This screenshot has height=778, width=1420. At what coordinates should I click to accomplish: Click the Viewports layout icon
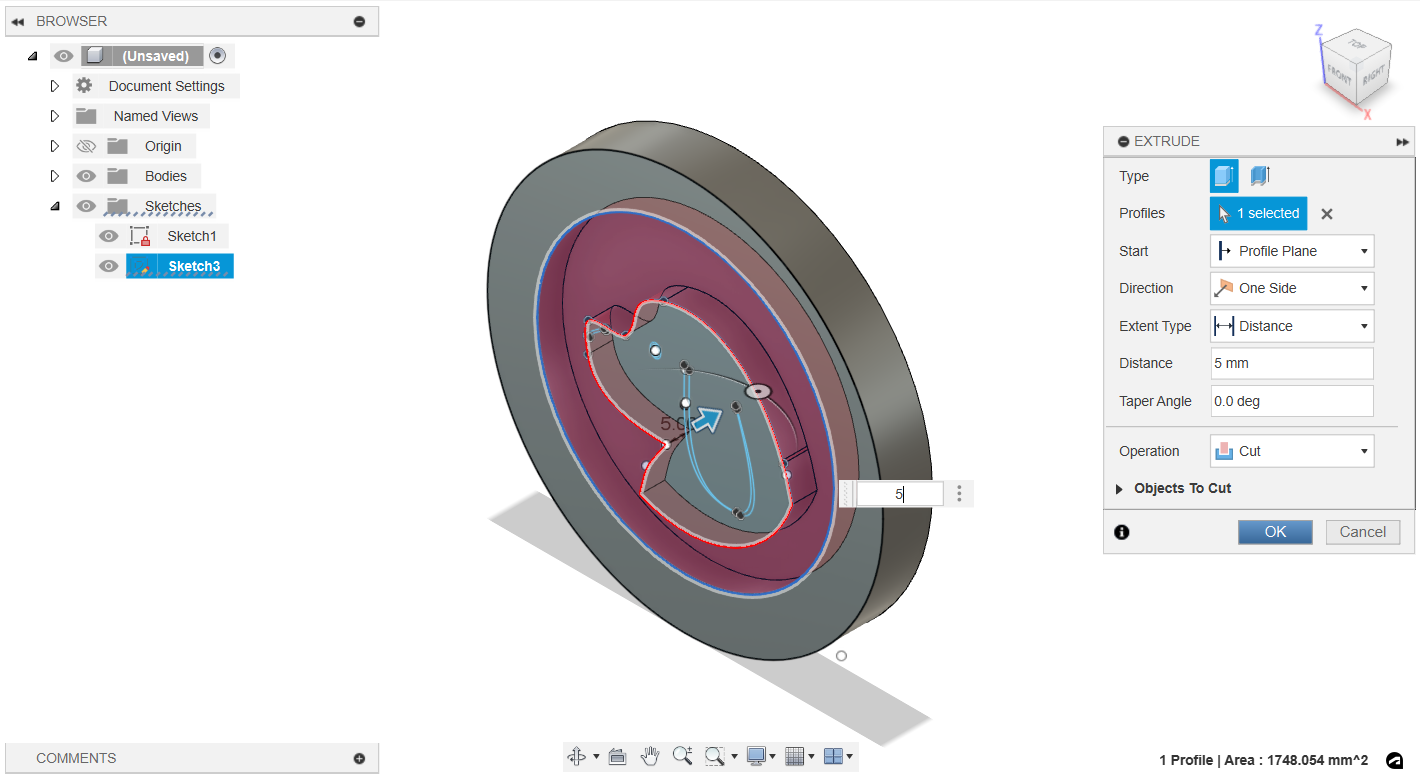tap(833, 756)
